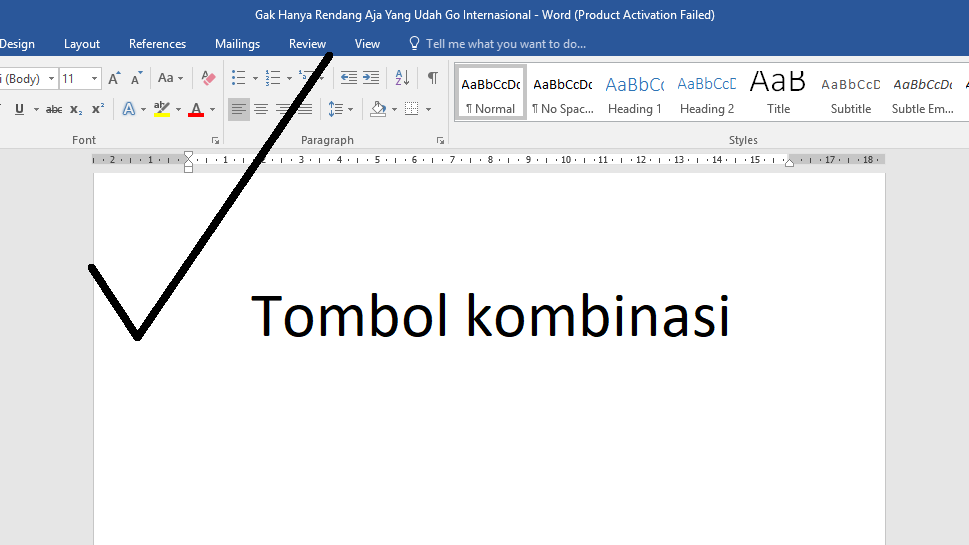Apply the Subtle Emphasis style

click(923, 93)
